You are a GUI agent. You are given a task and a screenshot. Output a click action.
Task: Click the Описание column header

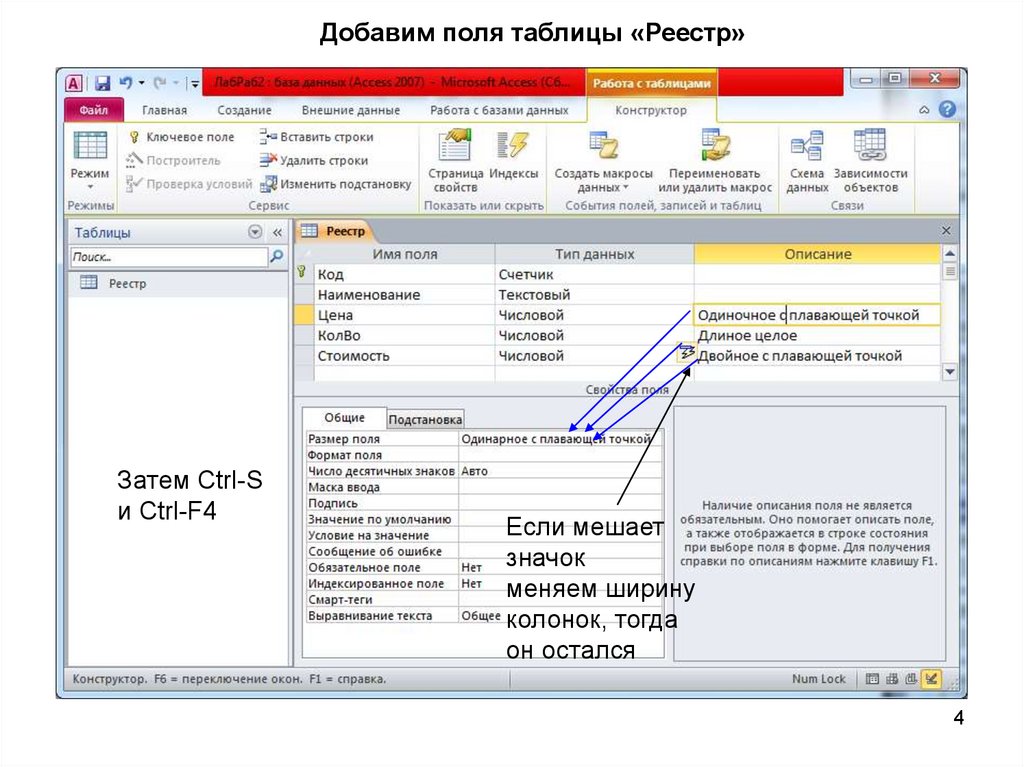point(817,254)
